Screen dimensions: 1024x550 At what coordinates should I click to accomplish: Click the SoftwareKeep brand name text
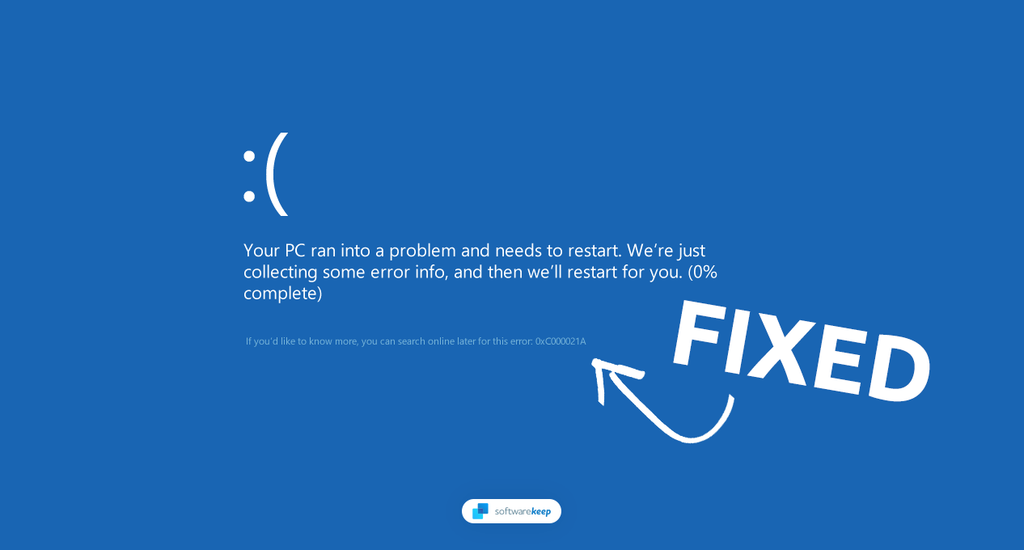click(522, 511)
